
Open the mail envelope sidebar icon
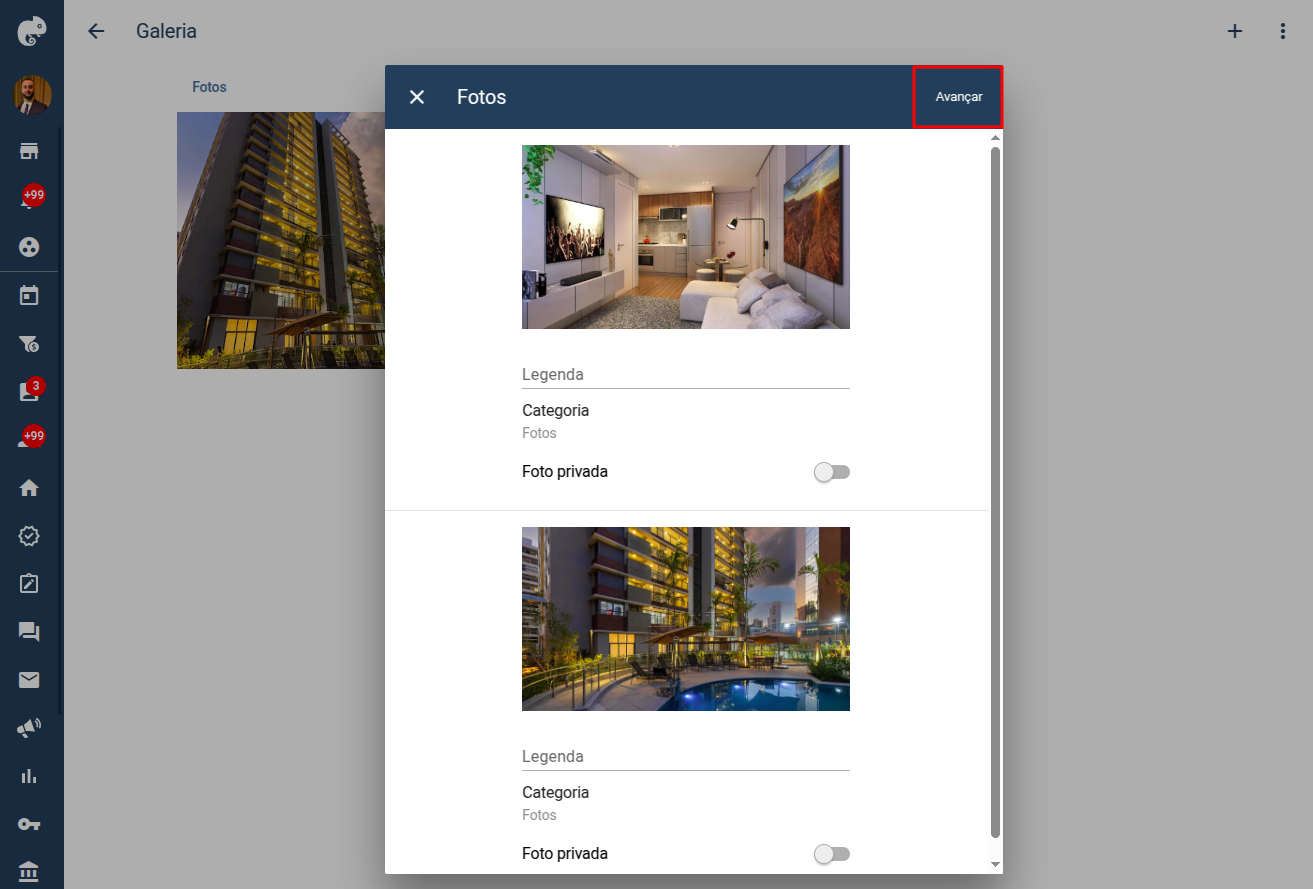click(x=29, y=680)
